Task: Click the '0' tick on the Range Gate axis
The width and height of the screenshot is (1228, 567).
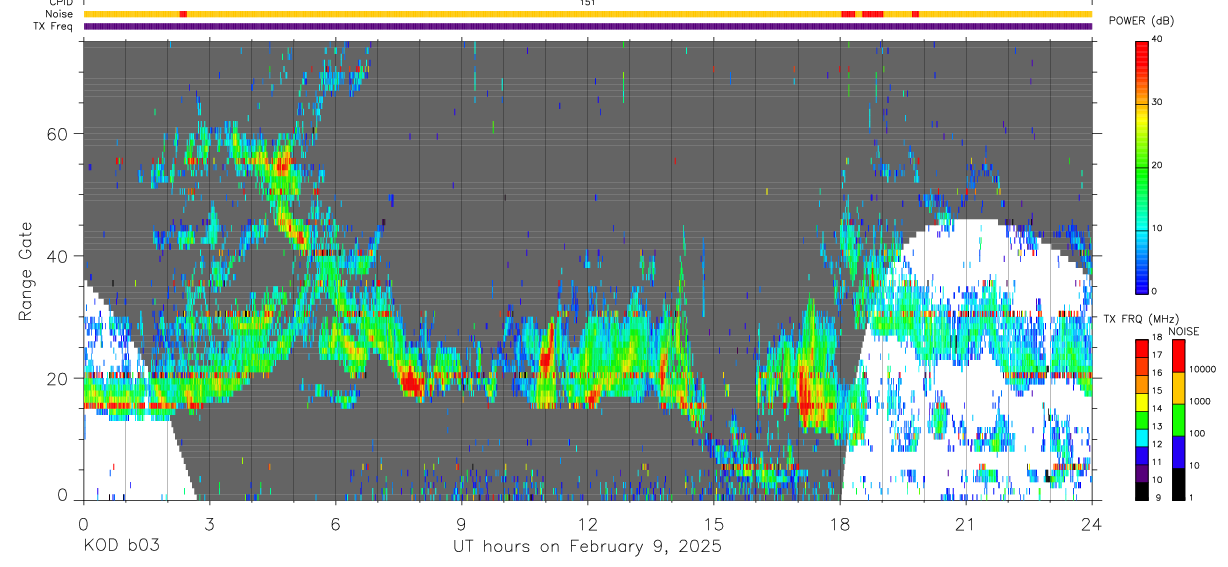Action: point(63,495)
